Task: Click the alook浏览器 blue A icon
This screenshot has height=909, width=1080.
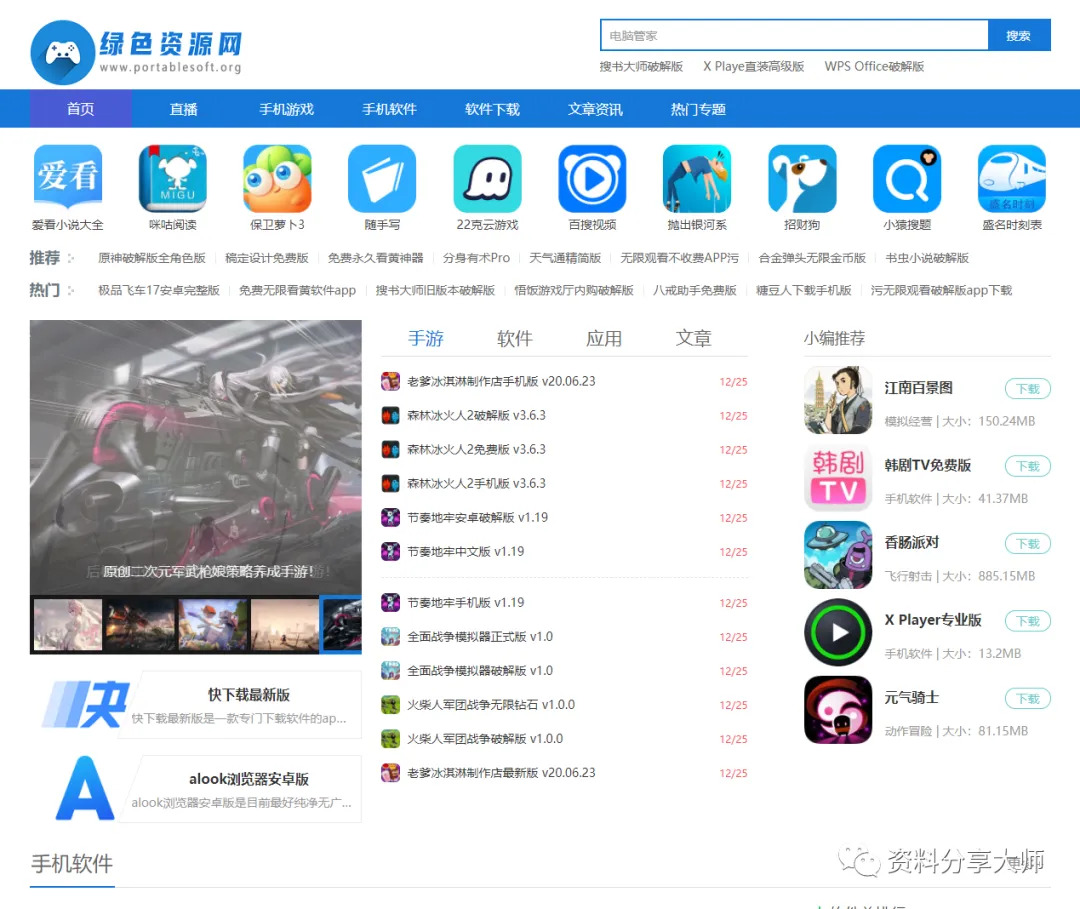Action: click(x=85, y=788)
